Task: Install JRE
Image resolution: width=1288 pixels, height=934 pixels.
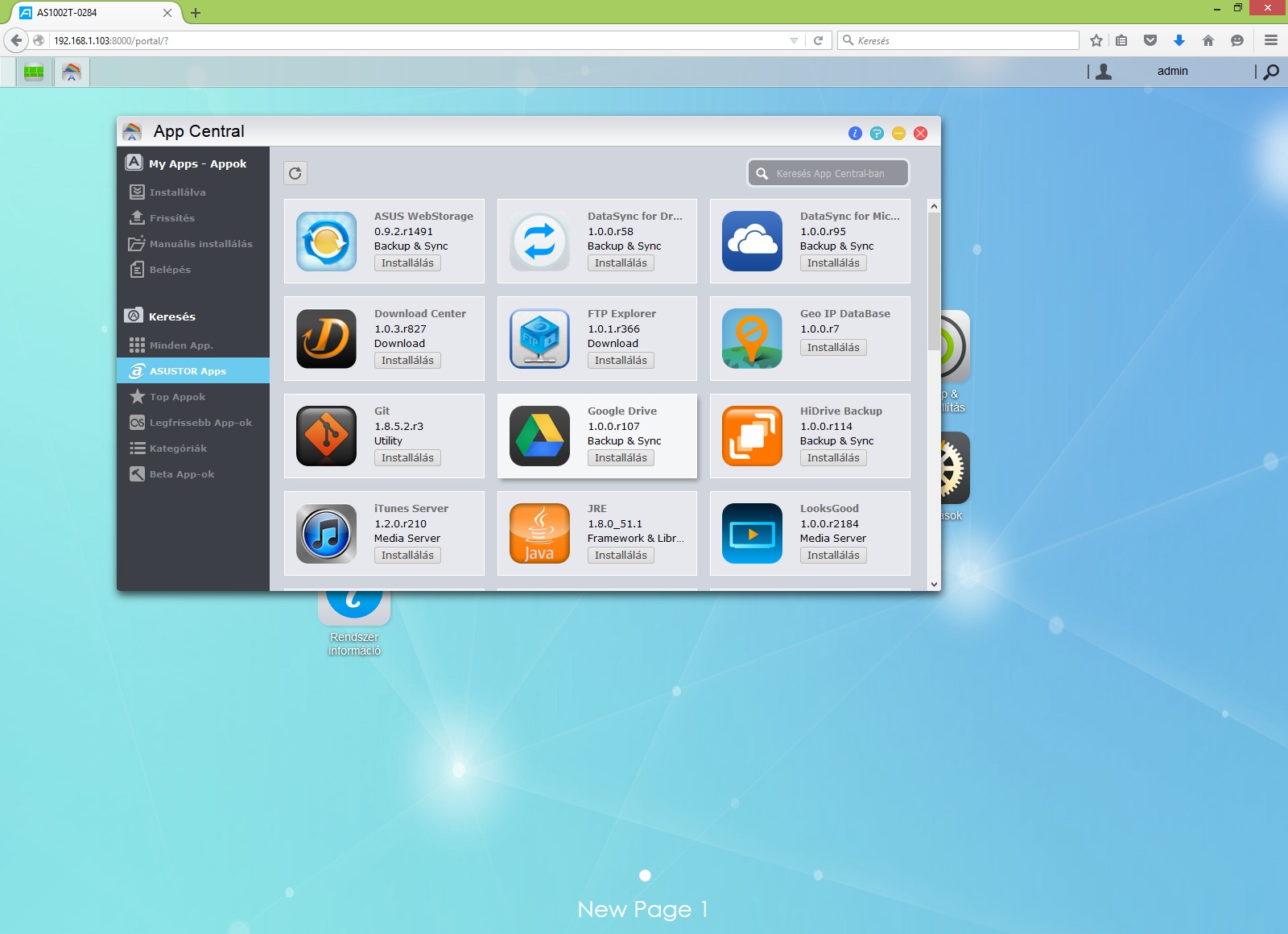Action: 621,556
